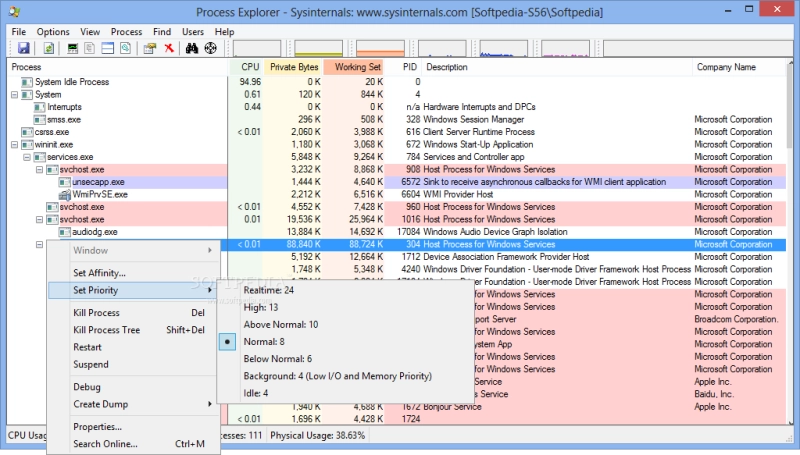Sort by the Company Name column header

(740, 67)
